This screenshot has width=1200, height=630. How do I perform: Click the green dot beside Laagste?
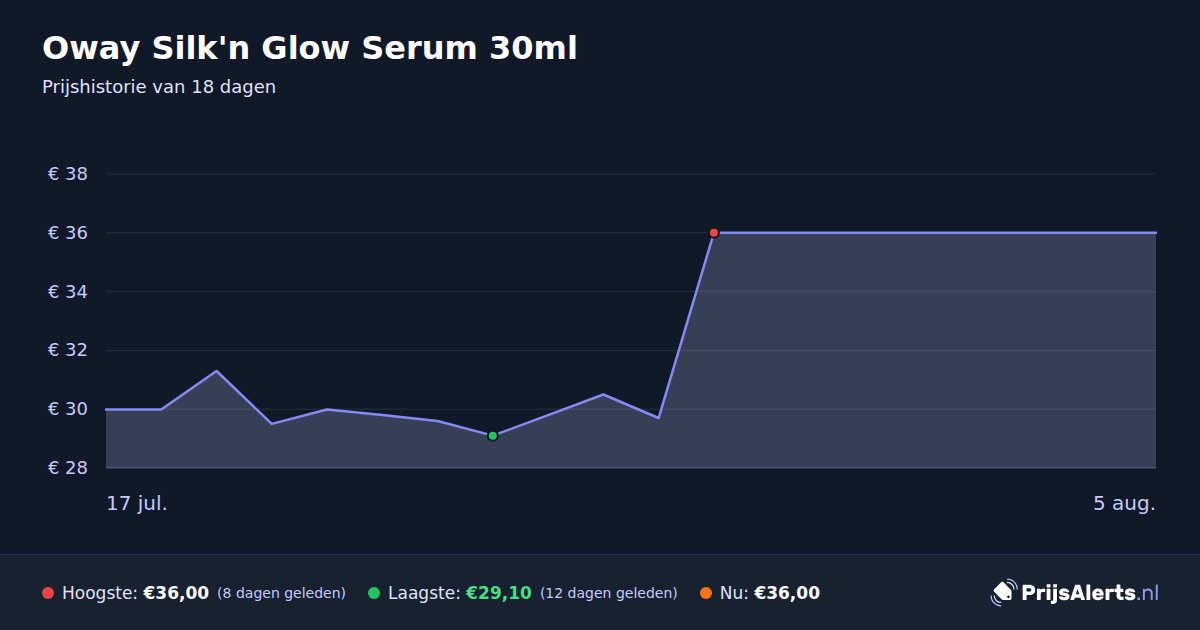(x=374, y=593)
